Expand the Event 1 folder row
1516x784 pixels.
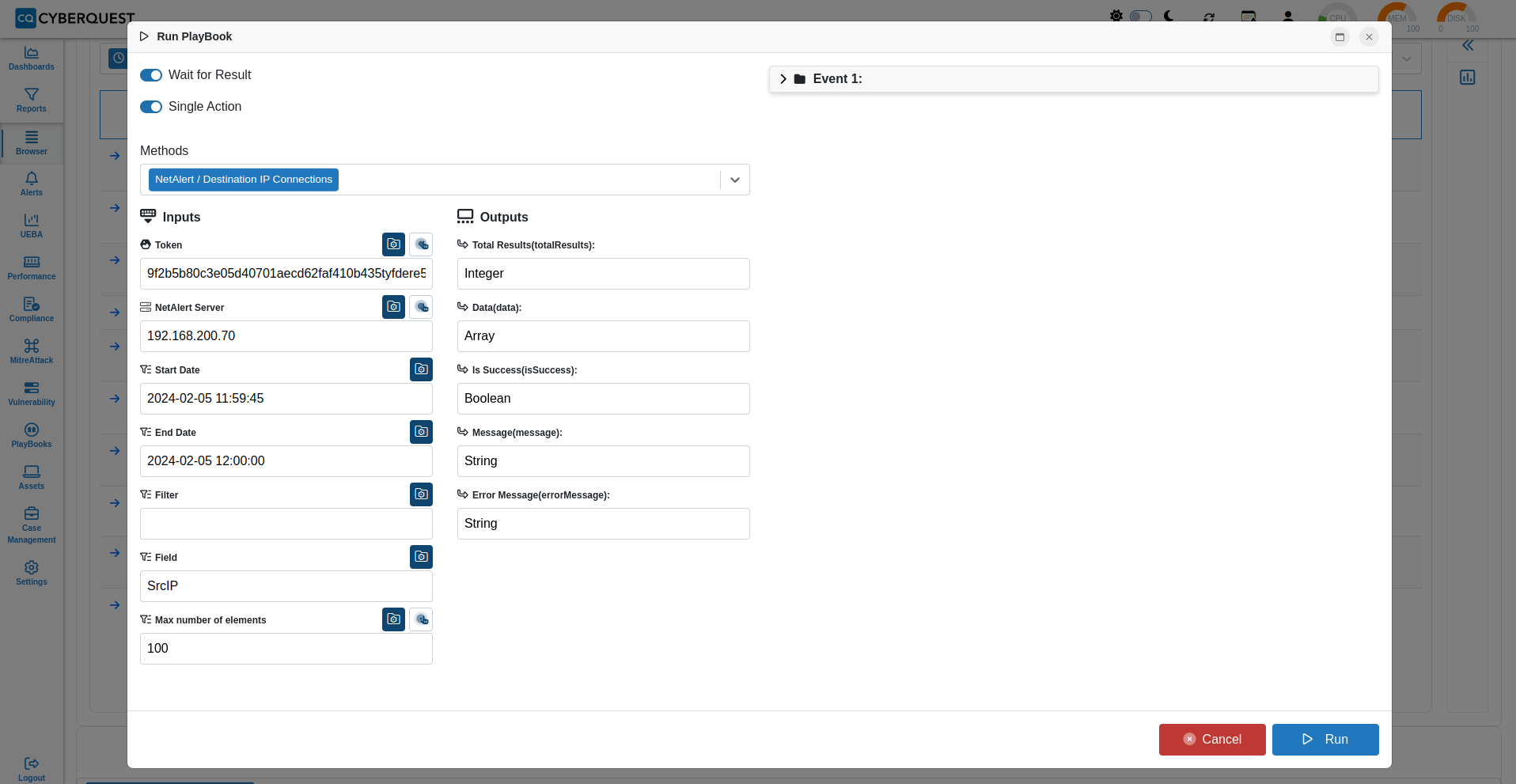(1074, 79)
